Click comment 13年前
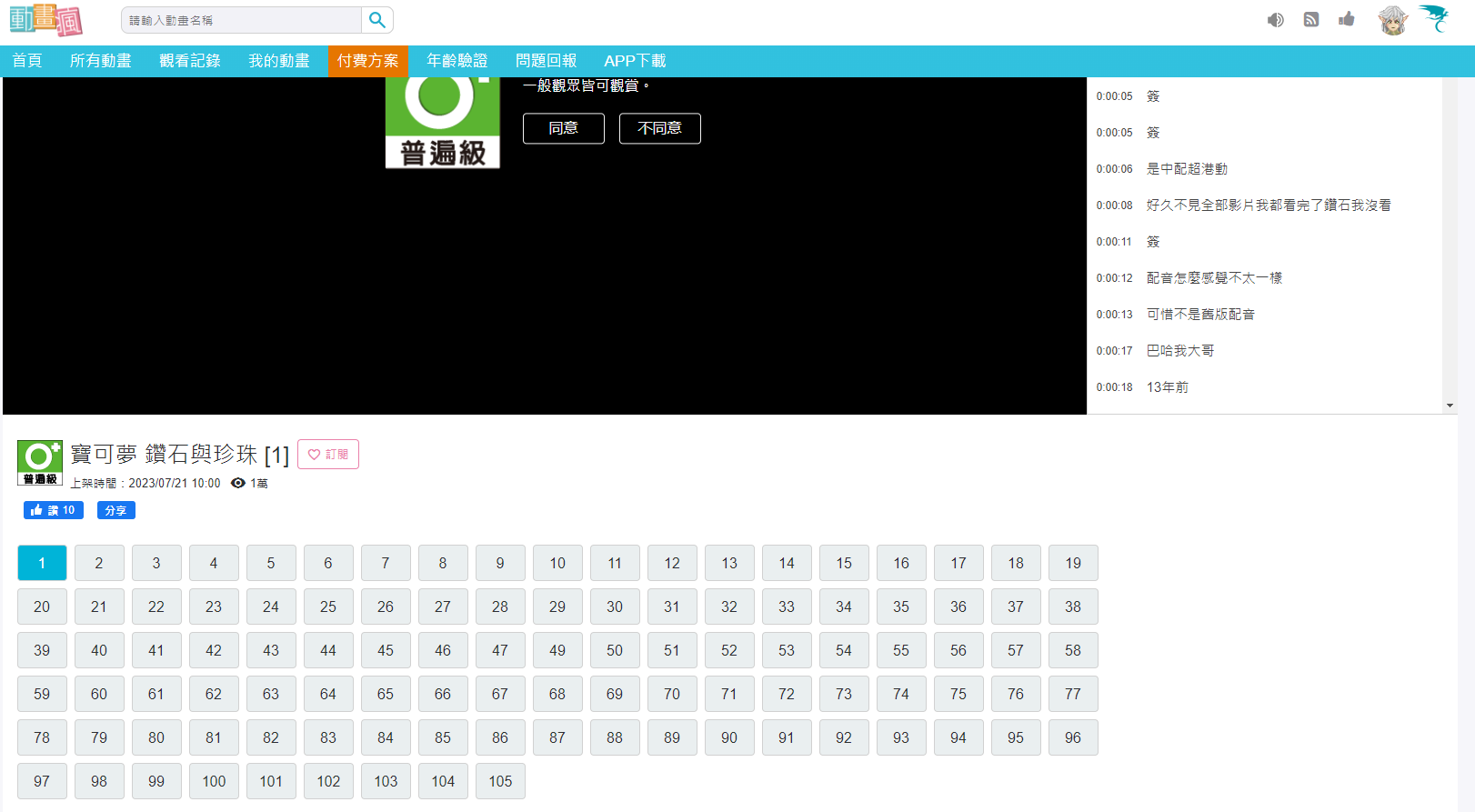1475x812 pixels. (x=1168, y=387)
